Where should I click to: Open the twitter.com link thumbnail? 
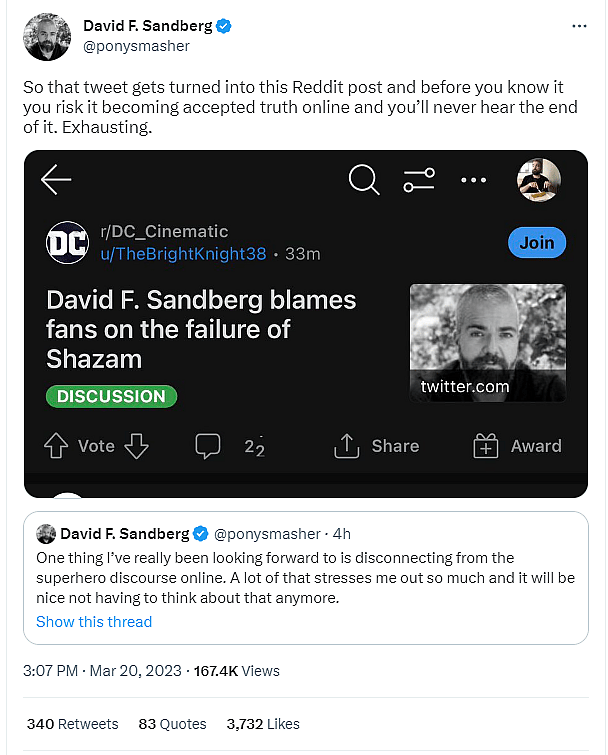point(487,343)
